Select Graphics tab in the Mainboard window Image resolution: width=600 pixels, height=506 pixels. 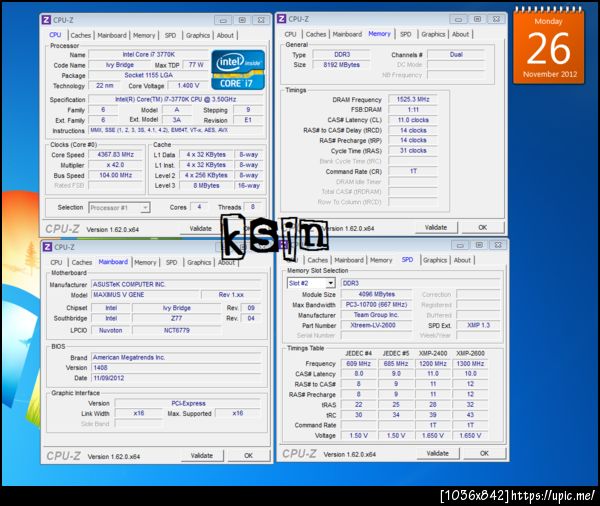click(199, 262)
